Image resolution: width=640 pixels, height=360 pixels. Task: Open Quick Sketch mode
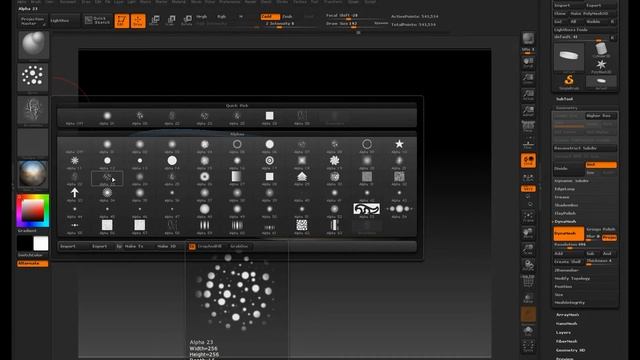coord(98,20)
